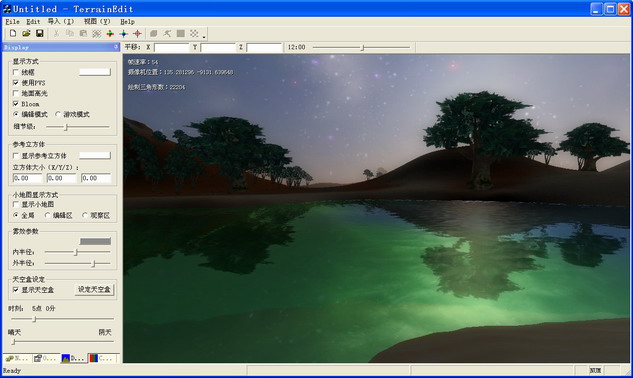Viewport: 633px width, 378px height.
Task: Maximize the TerrainEdit window
Action: [610, 9]
